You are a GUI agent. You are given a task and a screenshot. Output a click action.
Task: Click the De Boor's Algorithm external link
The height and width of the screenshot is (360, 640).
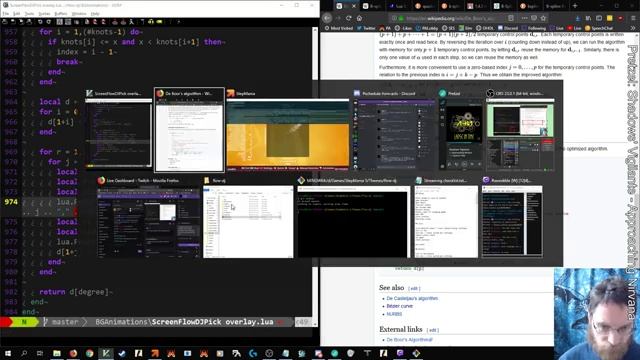tap(409, 340)
